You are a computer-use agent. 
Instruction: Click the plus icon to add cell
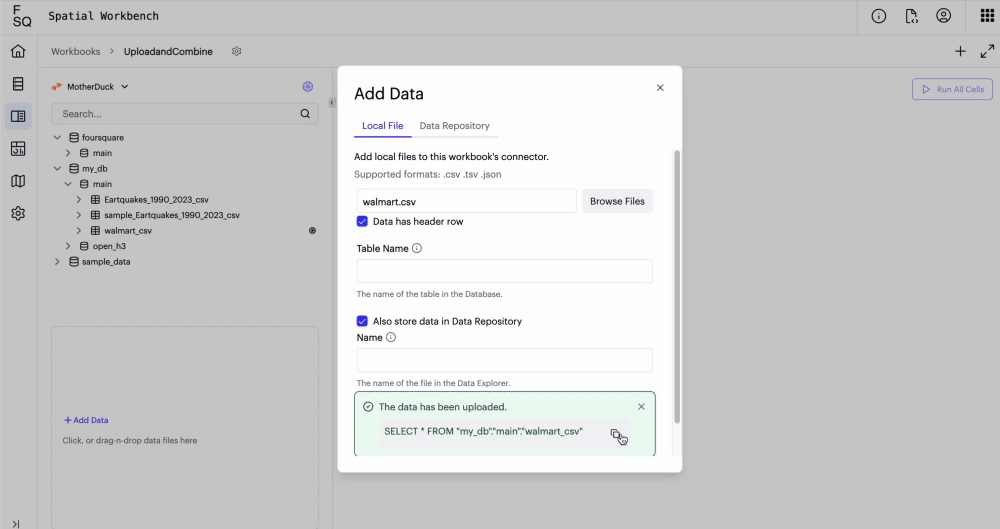960,52
